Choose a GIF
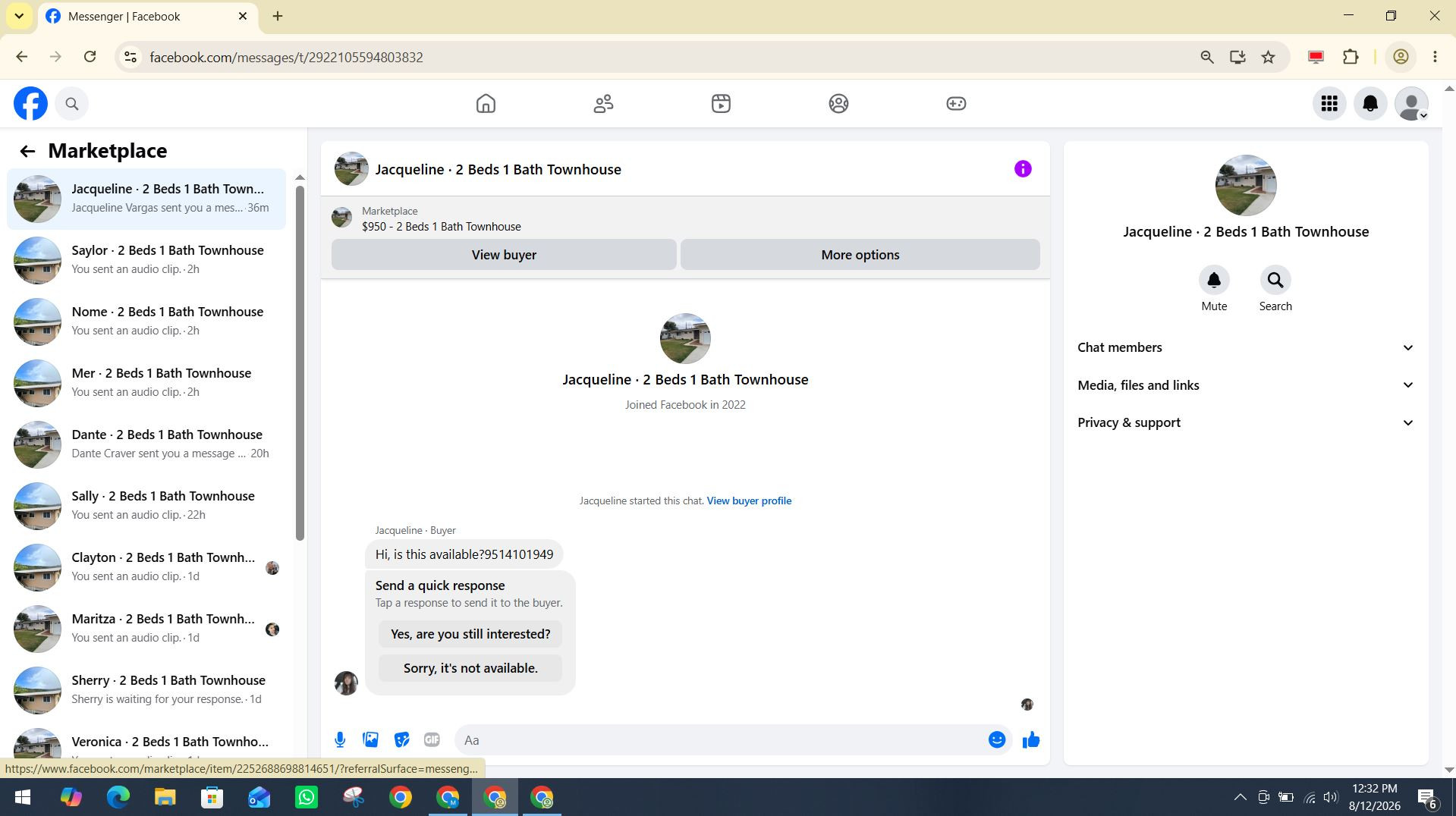1456x816 pixels. [432, 740]
